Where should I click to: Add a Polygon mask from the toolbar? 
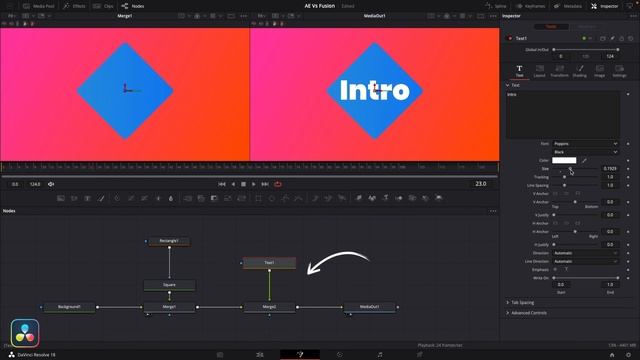[x=285, y=198]
